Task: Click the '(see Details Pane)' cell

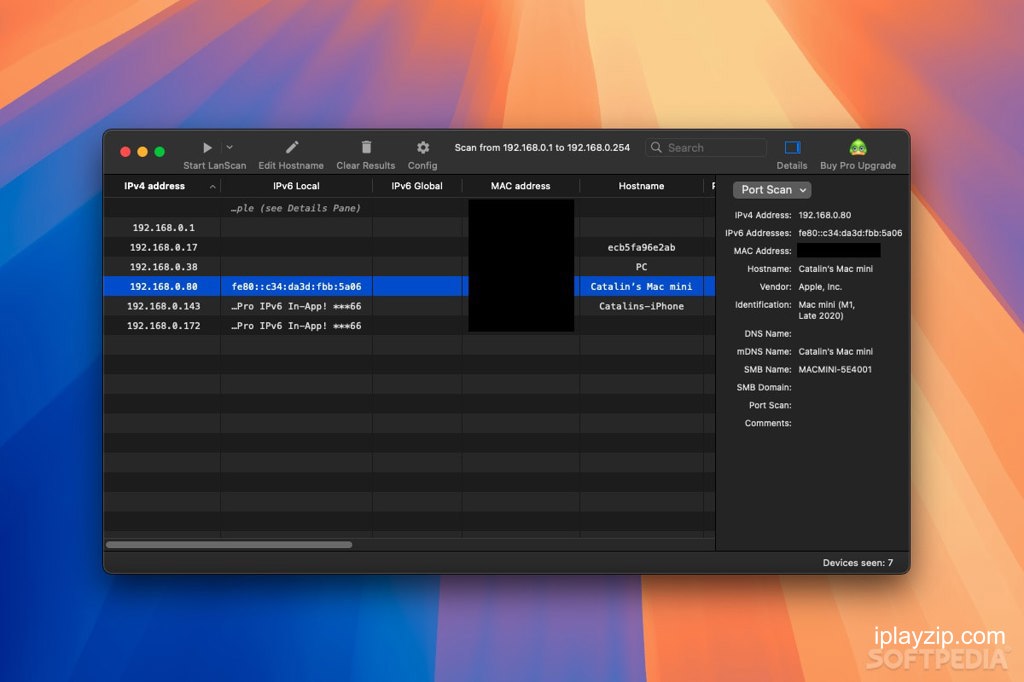Action: pyautogui.click(x=296, y=208)
